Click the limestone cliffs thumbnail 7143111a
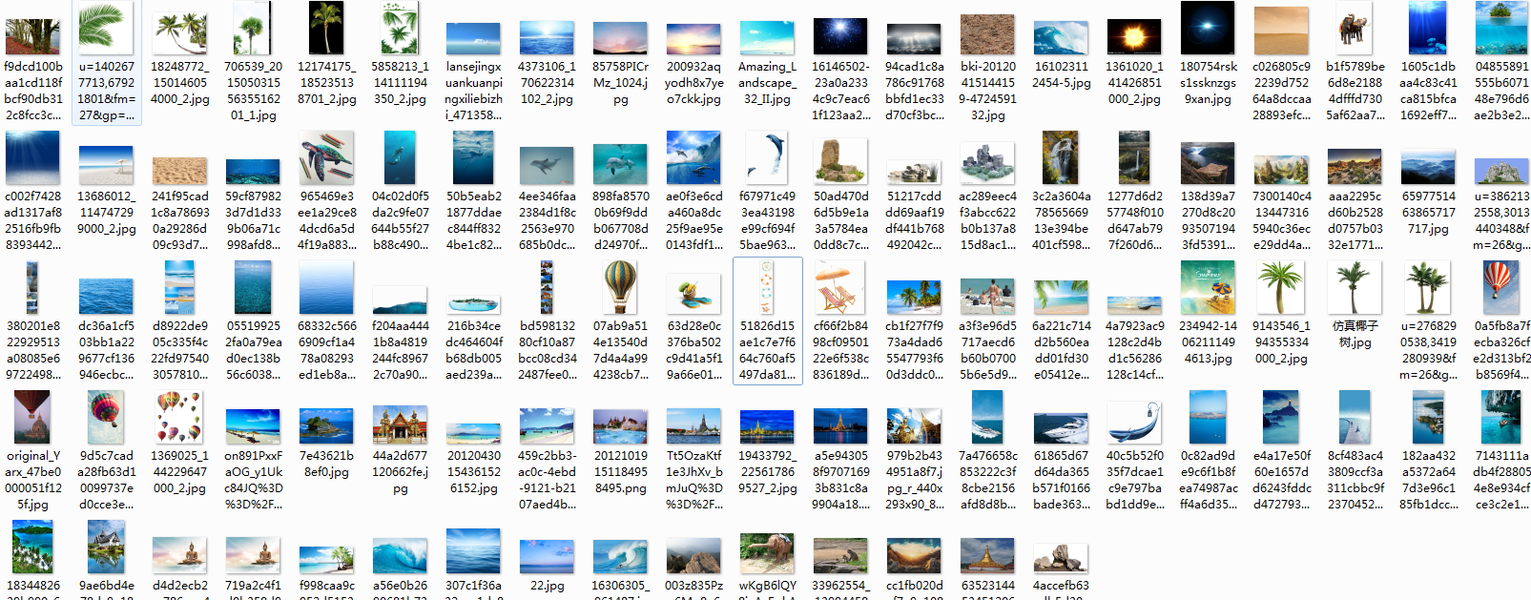 tap(1501, 417)
